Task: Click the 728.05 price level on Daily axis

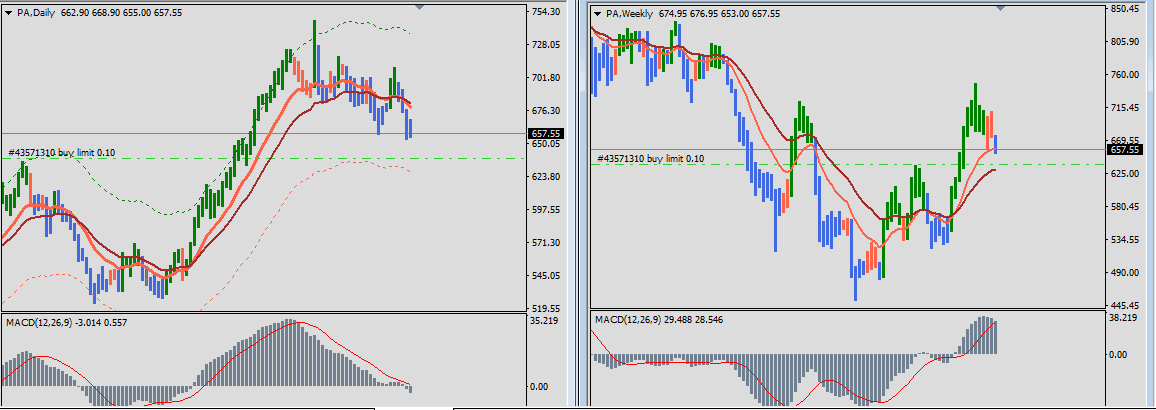Action: pos(546,45)
